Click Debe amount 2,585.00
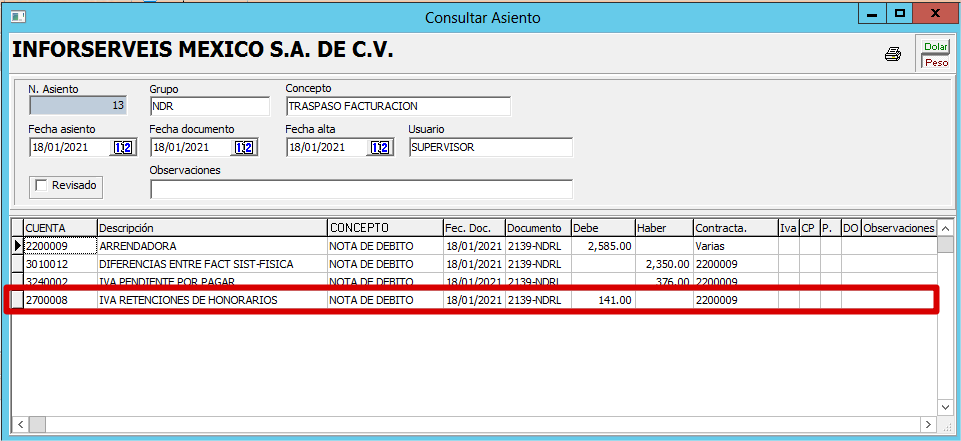The height and width of the screenshot is (441, 961). pos(602,246)
